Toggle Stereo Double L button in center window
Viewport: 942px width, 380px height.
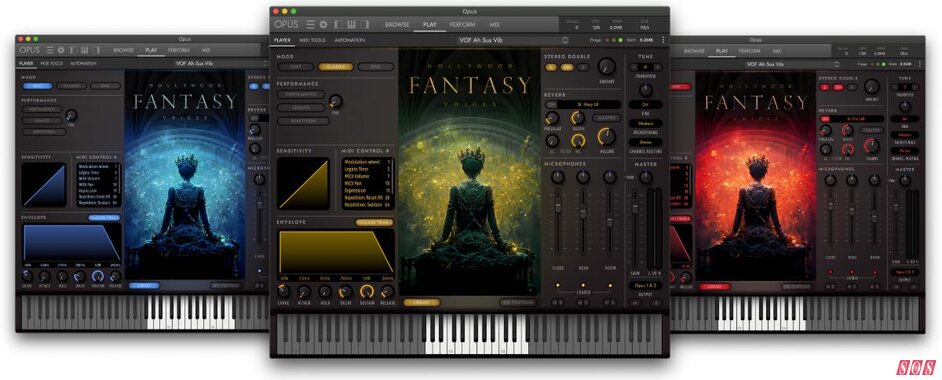tap(550, 67)
